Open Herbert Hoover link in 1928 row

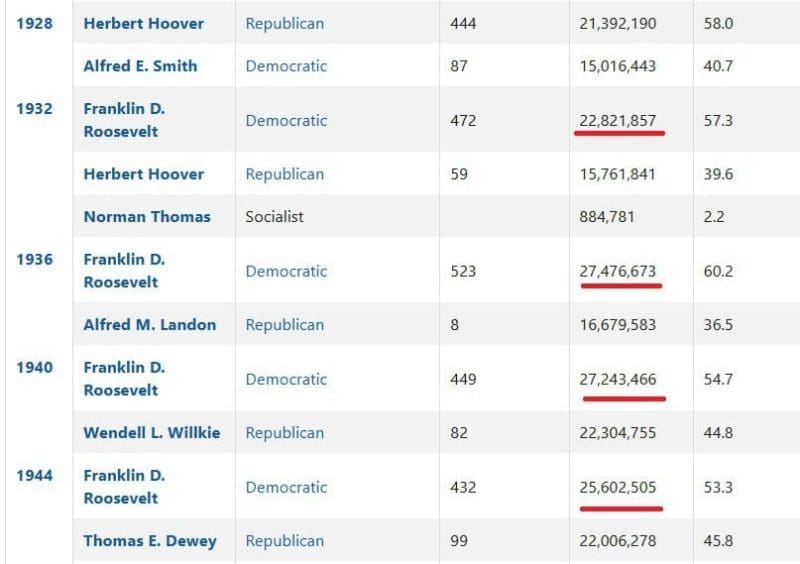[143, 23]
